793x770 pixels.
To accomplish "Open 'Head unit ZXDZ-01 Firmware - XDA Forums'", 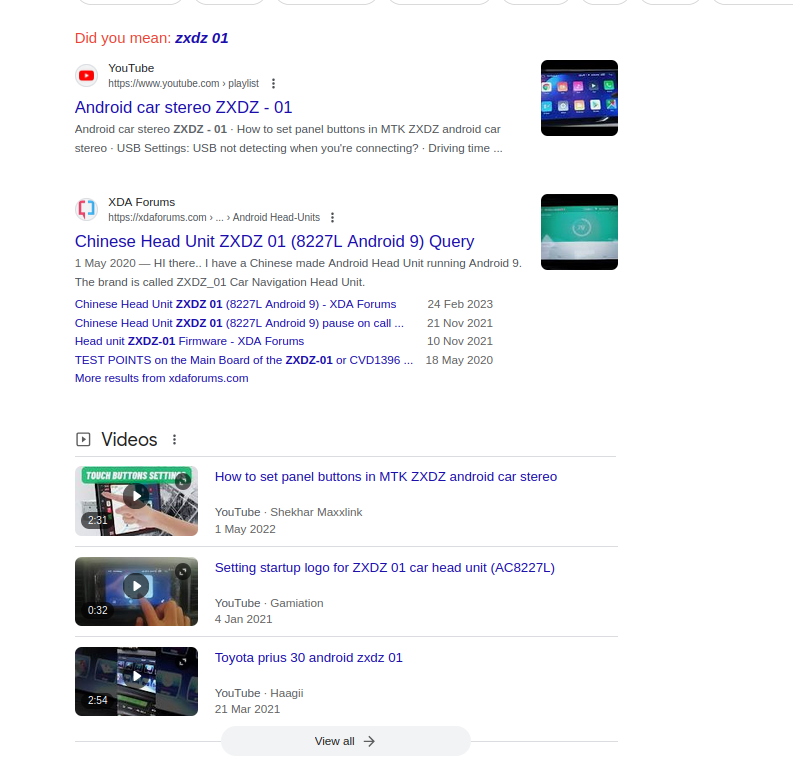I will click(x=190, y=341).
